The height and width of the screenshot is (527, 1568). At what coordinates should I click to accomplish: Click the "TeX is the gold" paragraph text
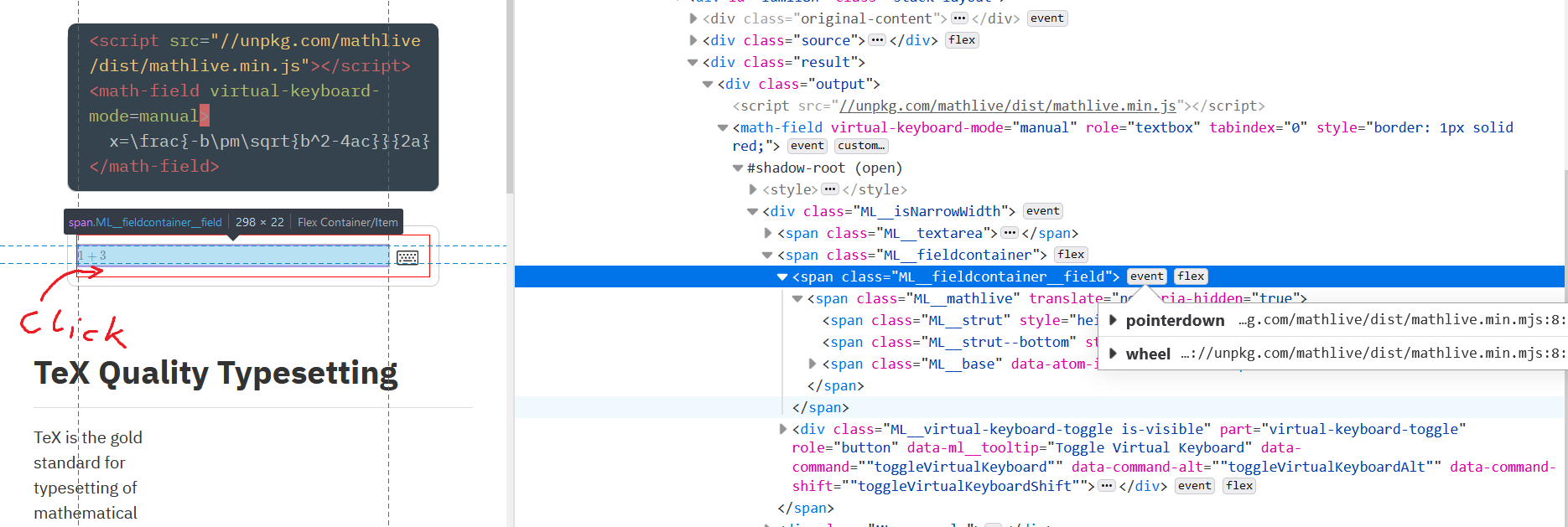click(88, 437)
